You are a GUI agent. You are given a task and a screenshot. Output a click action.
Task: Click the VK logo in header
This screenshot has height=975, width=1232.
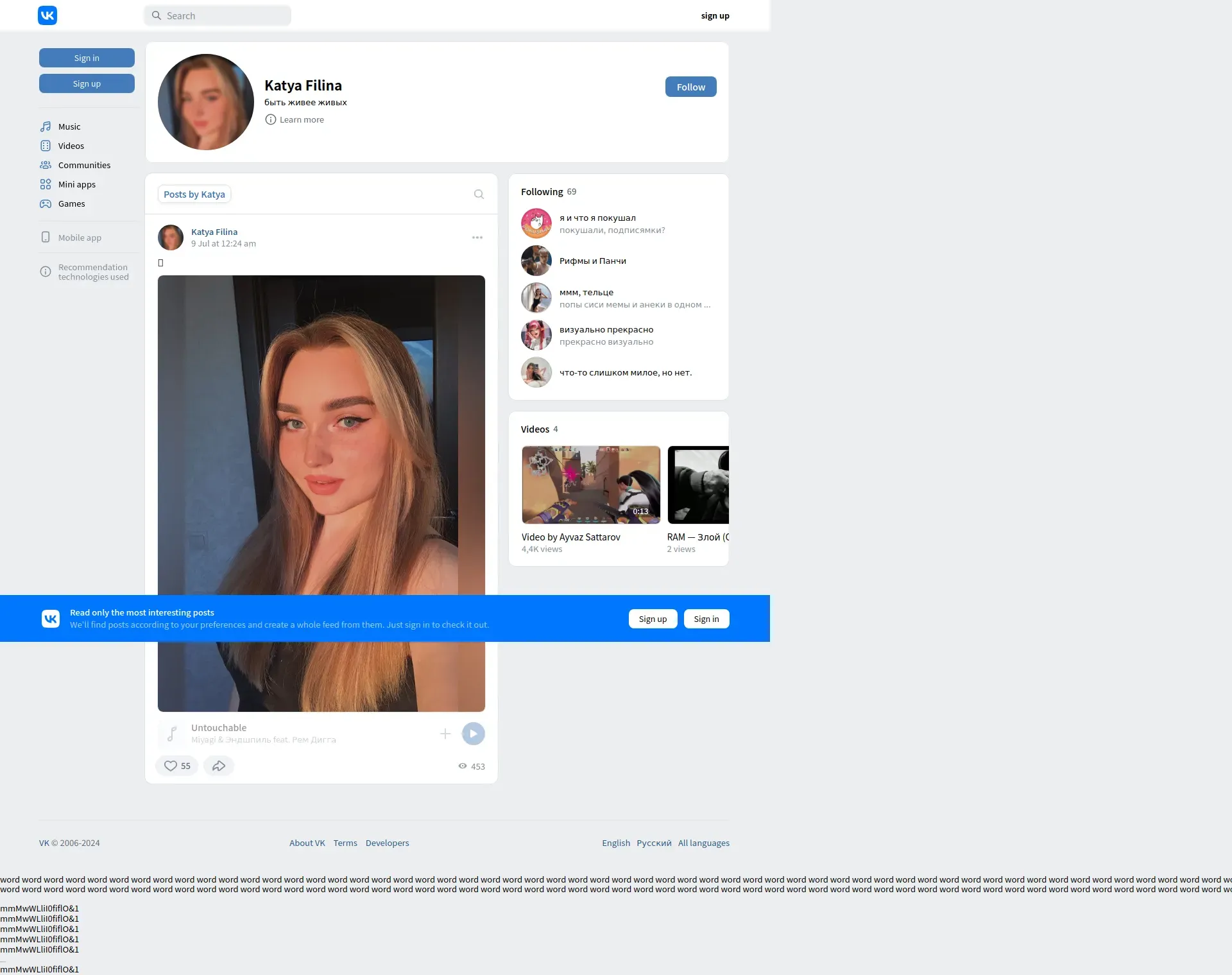[47, 15]
